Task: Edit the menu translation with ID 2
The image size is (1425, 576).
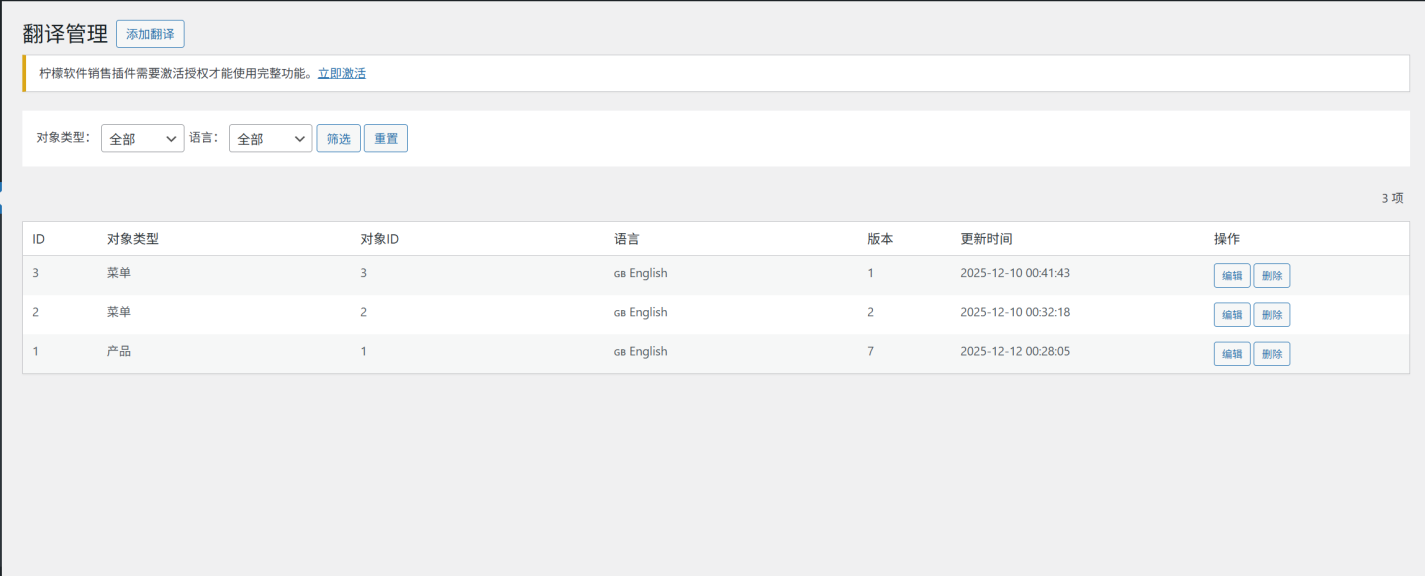Action: 1231,315
